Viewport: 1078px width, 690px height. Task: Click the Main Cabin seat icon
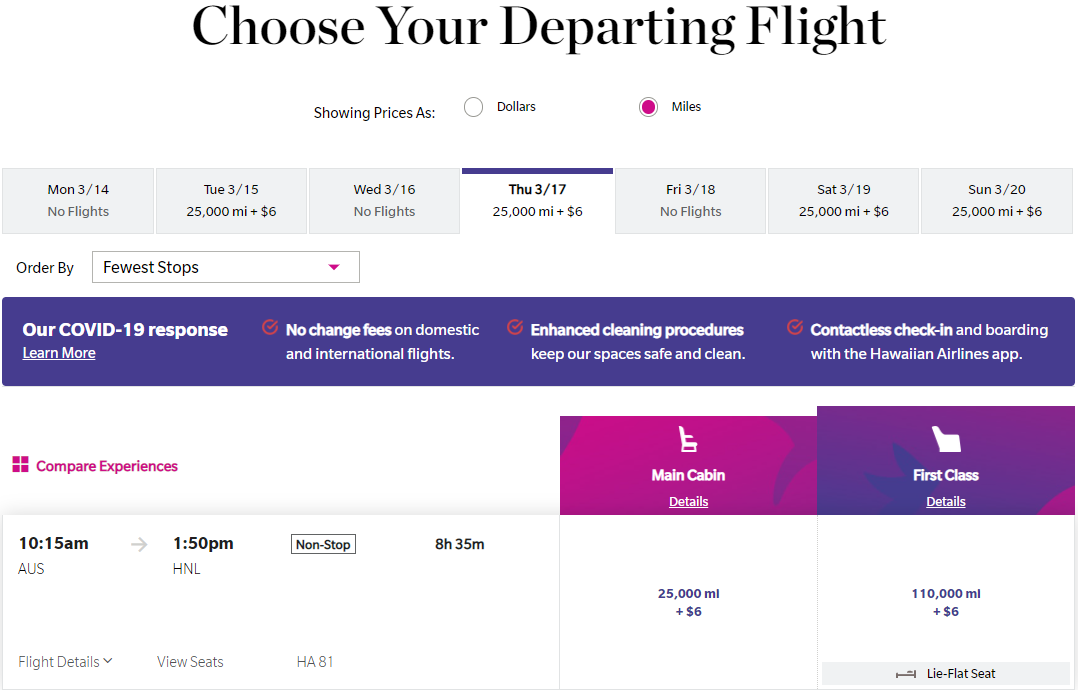(688, 440)
